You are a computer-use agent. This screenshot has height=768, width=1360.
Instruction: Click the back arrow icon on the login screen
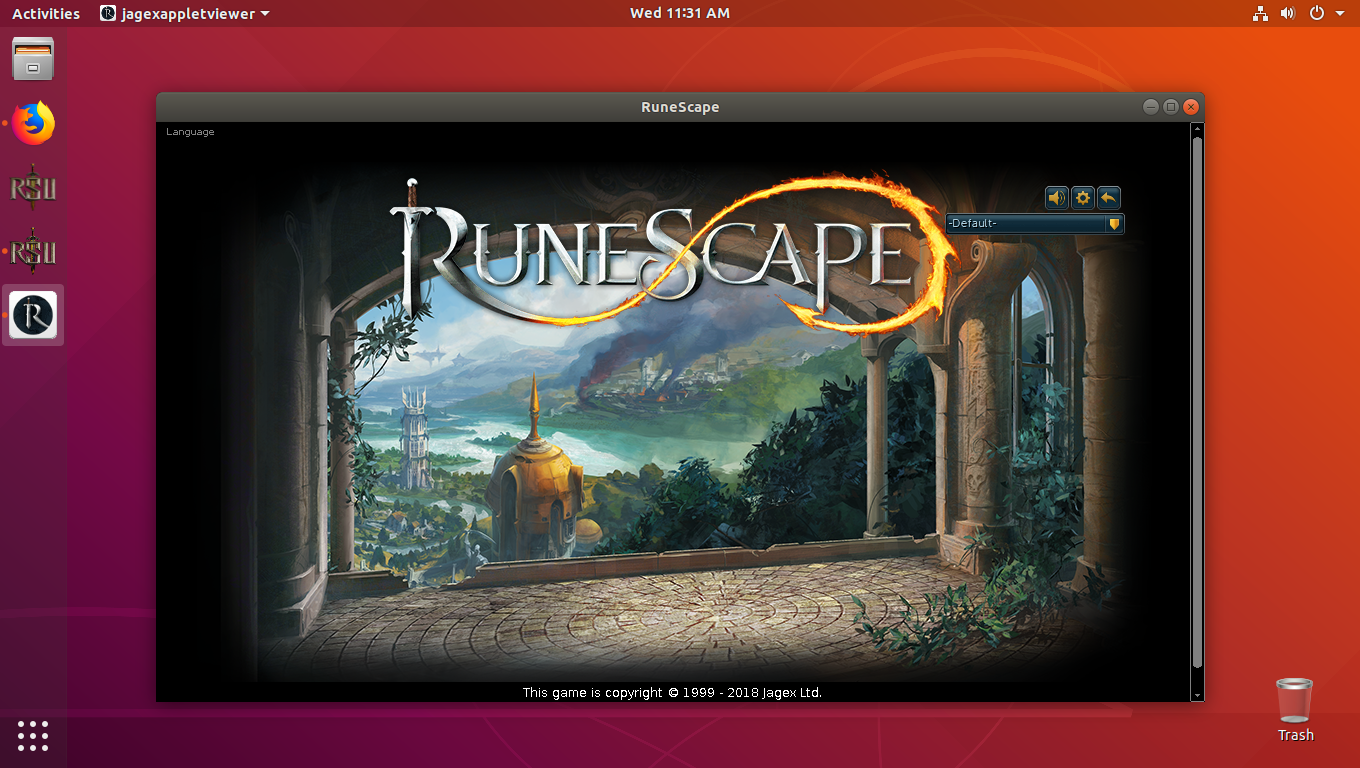coord(1108,197)
